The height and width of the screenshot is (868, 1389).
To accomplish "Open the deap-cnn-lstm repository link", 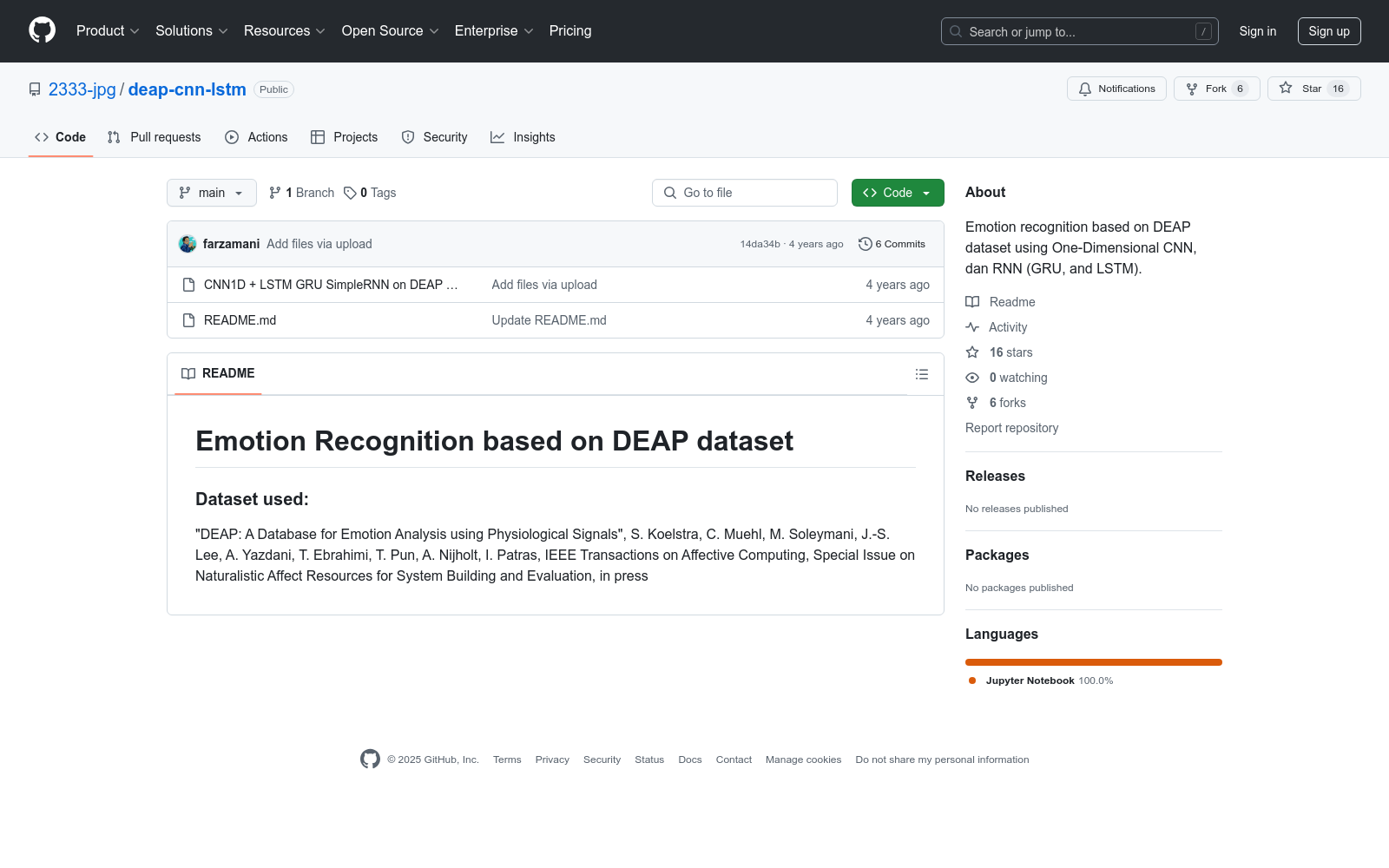I will 188,89.
